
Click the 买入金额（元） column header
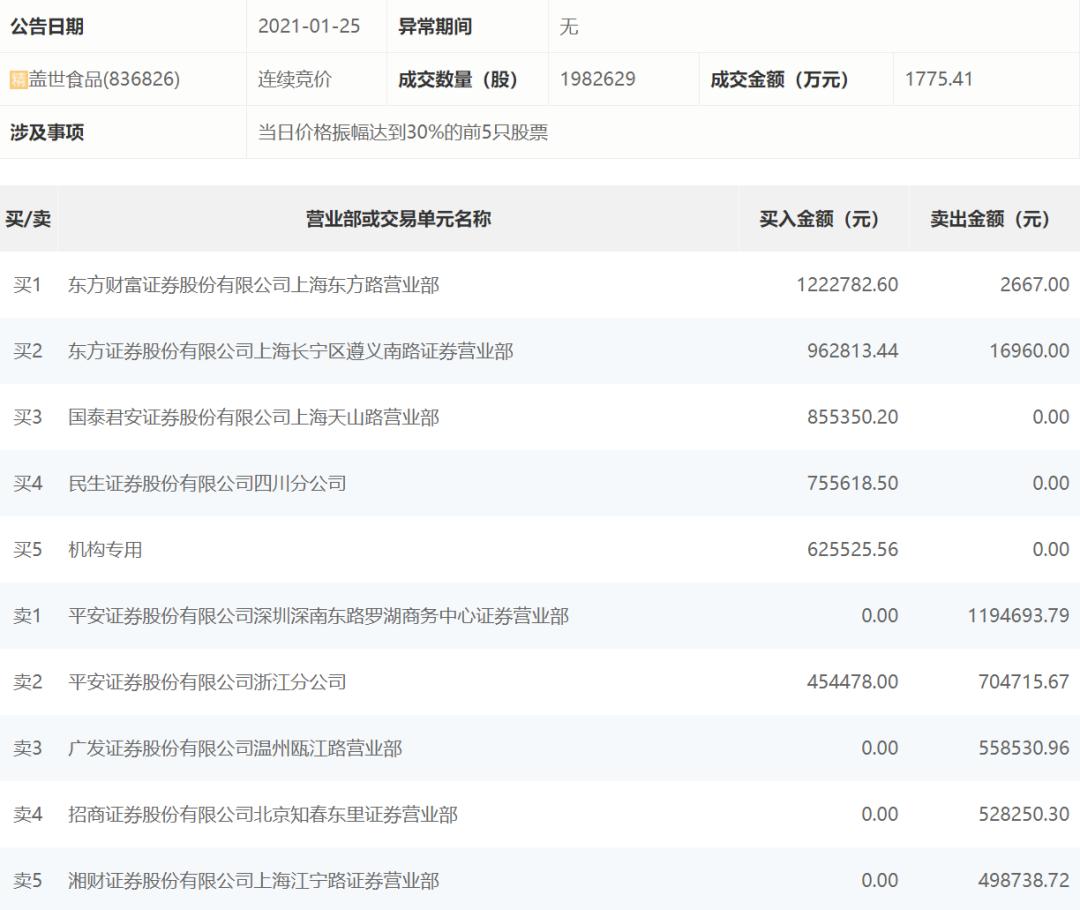point(819,219)
